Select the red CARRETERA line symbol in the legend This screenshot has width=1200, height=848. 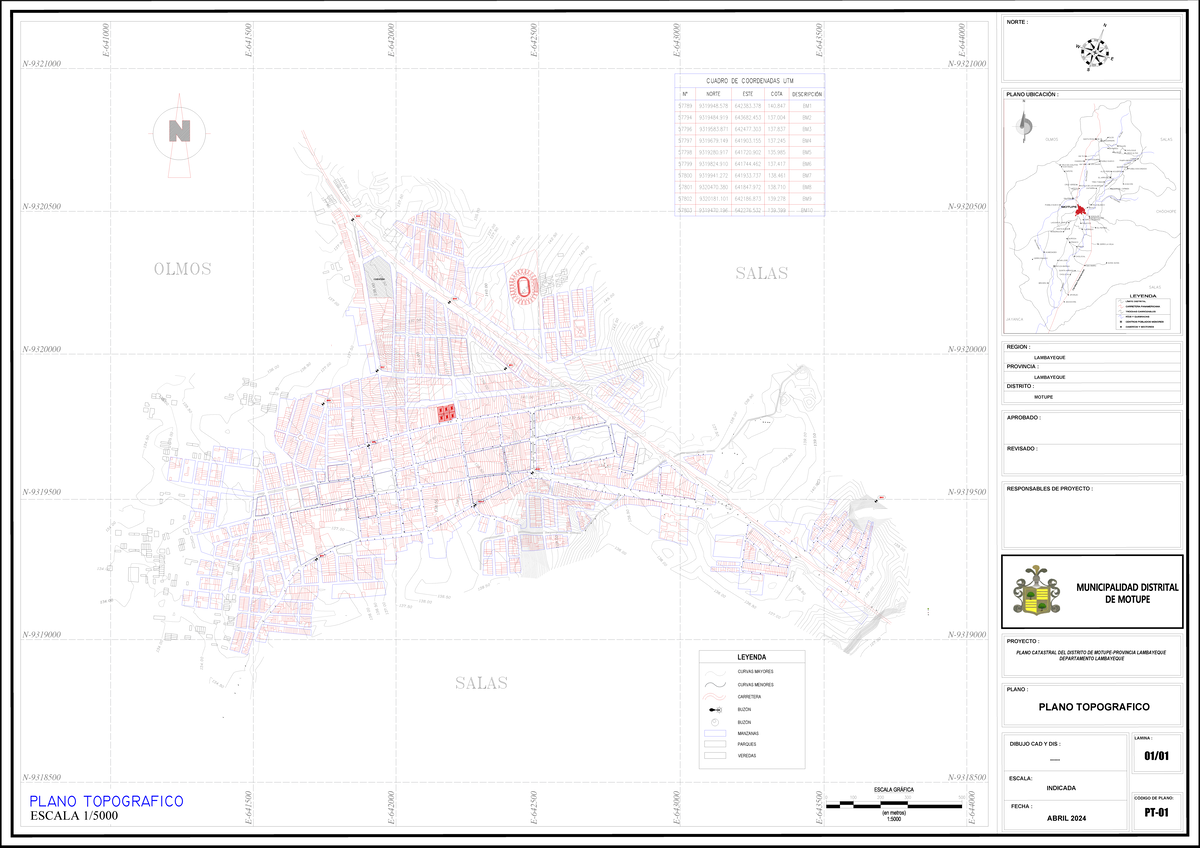tap(713, 696)
